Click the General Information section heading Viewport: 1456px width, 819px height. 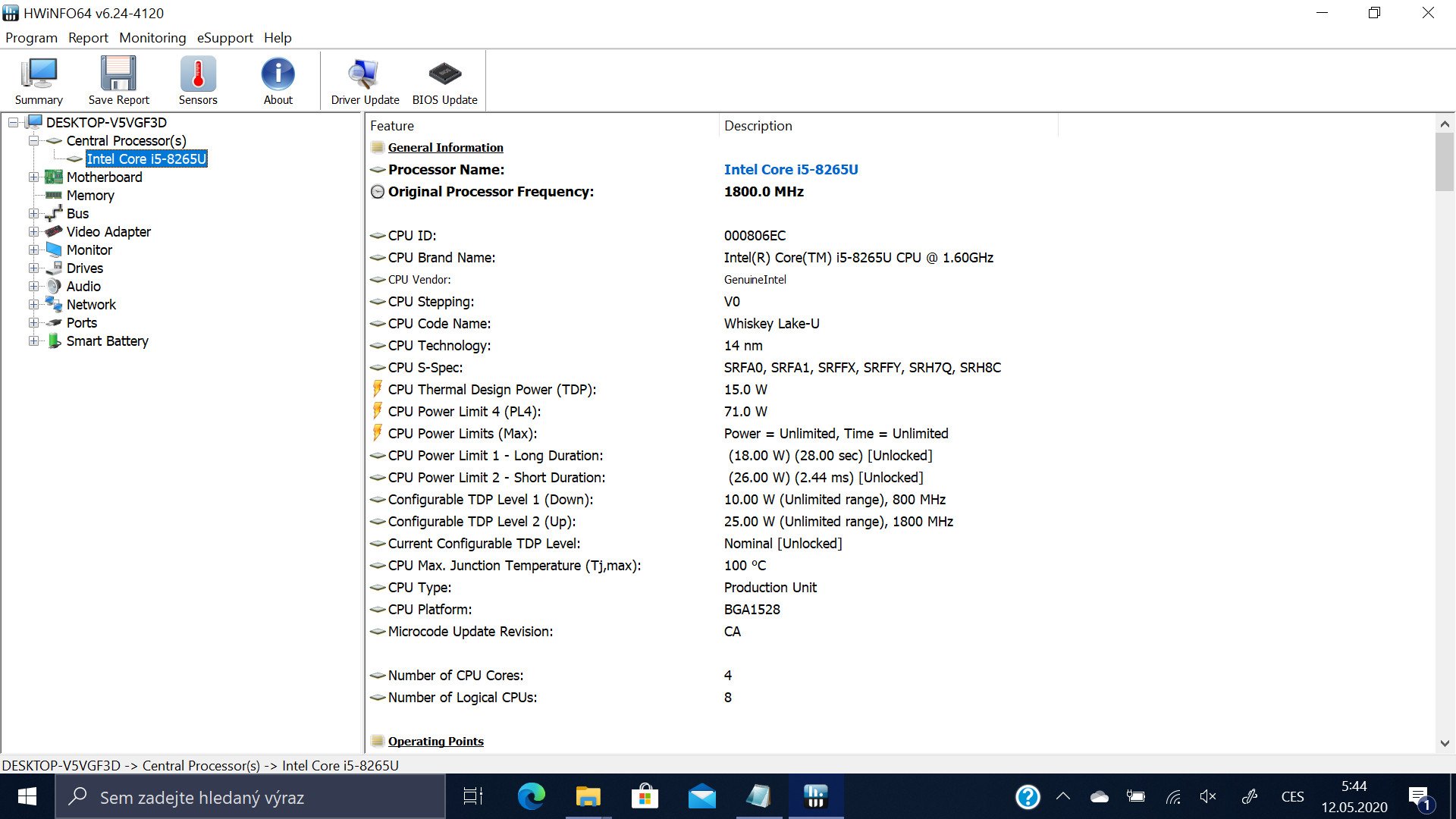tap(445, 147)
